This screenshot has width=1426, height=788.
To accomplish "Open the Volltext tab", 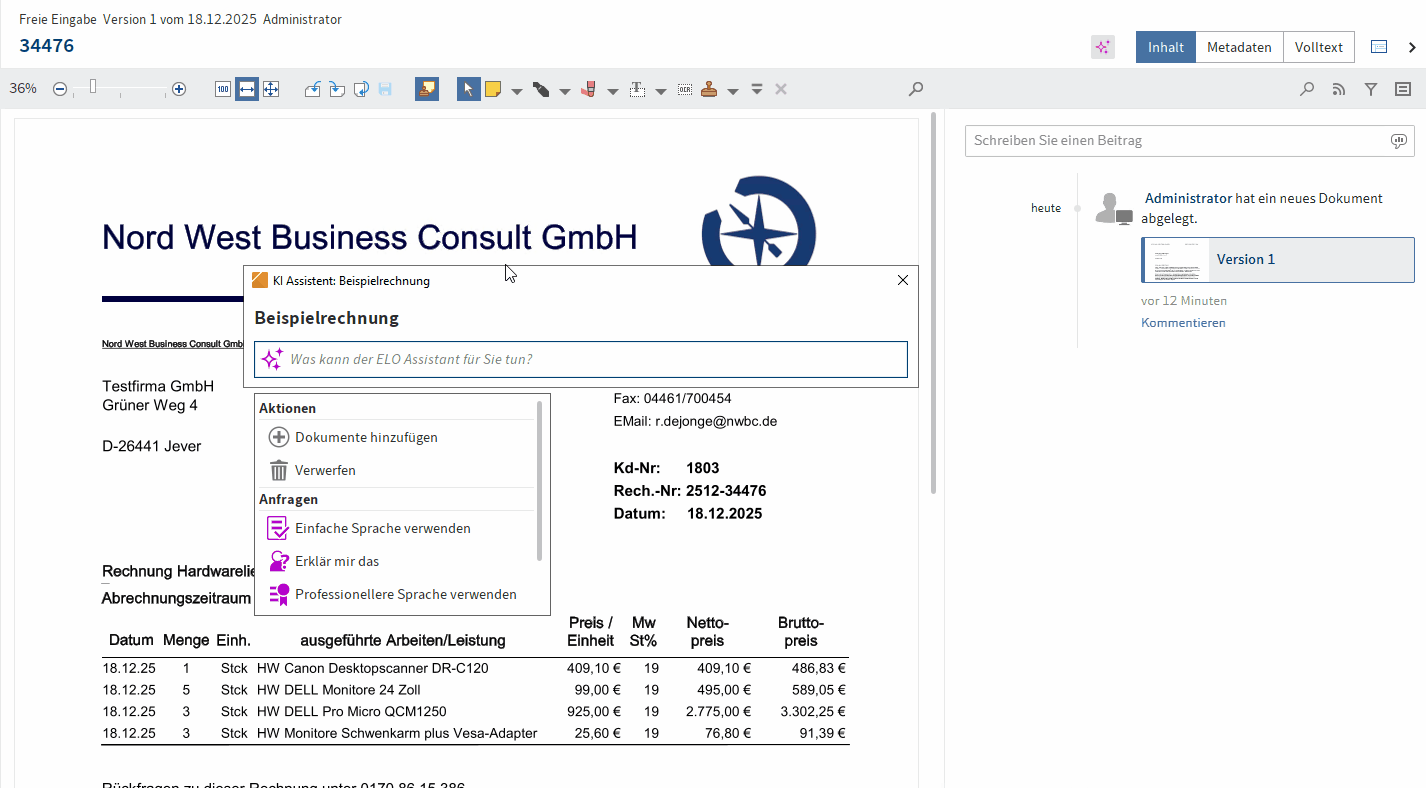I will coord(1318,47).
